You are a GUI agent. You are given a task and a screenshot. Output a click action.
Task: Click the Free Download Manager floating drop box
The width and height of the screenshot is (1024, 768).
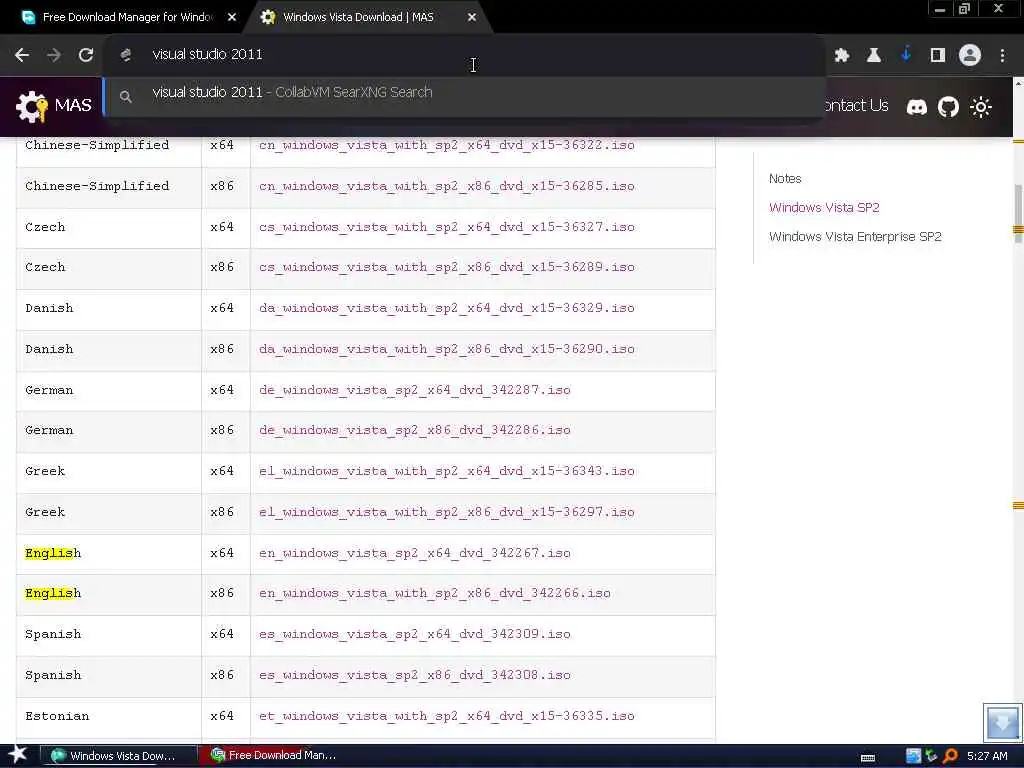pyautogui.click(x=1002, y=722)
